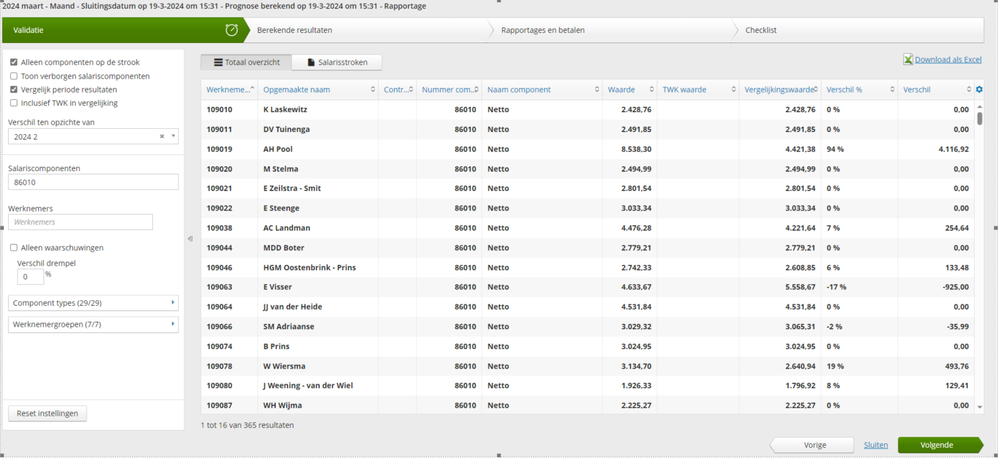Select row B Prins
998x464 pixels.
pos(588,346)
